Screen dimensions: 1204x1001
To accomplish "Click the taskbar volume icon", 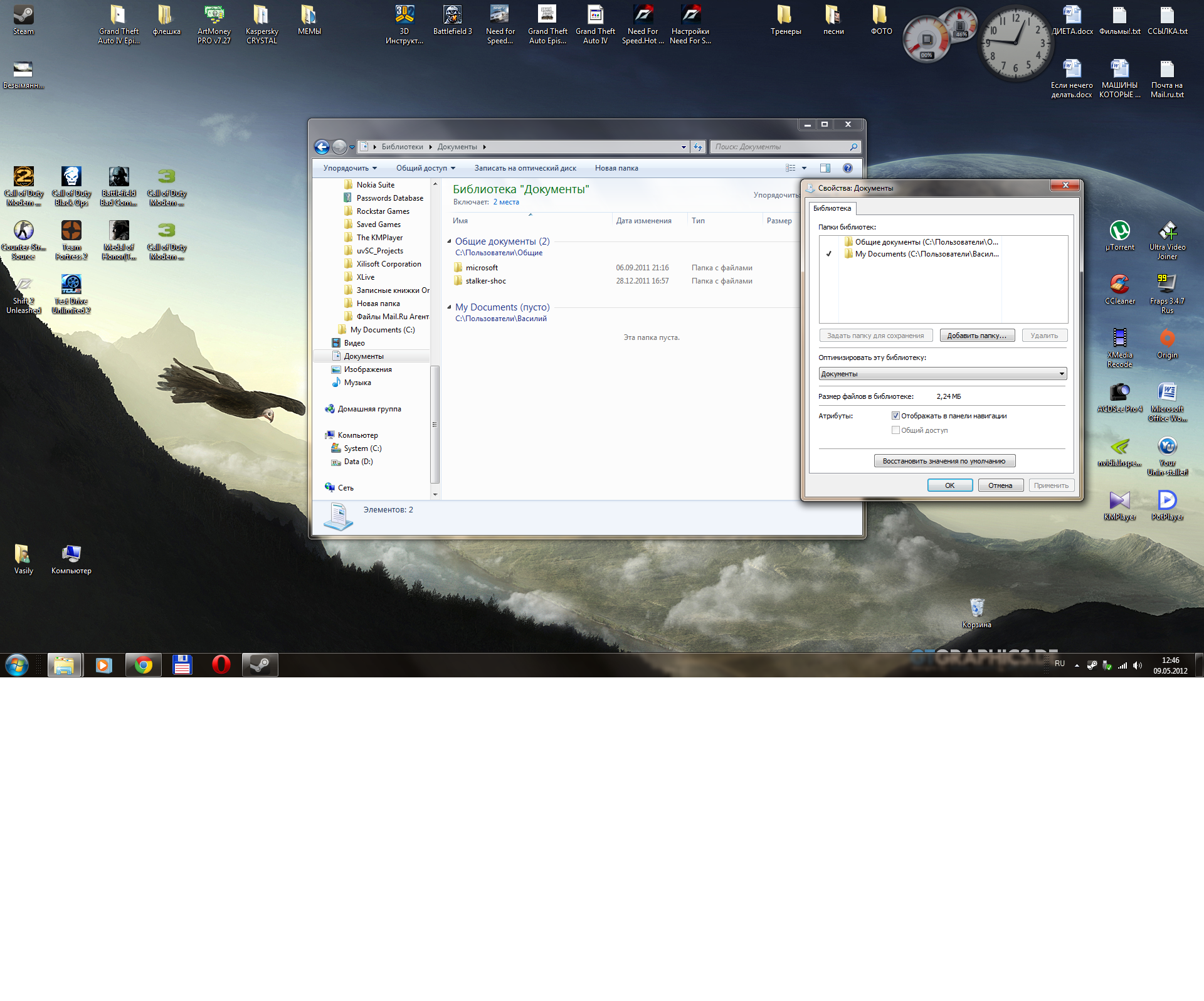I will (1138, 665).
